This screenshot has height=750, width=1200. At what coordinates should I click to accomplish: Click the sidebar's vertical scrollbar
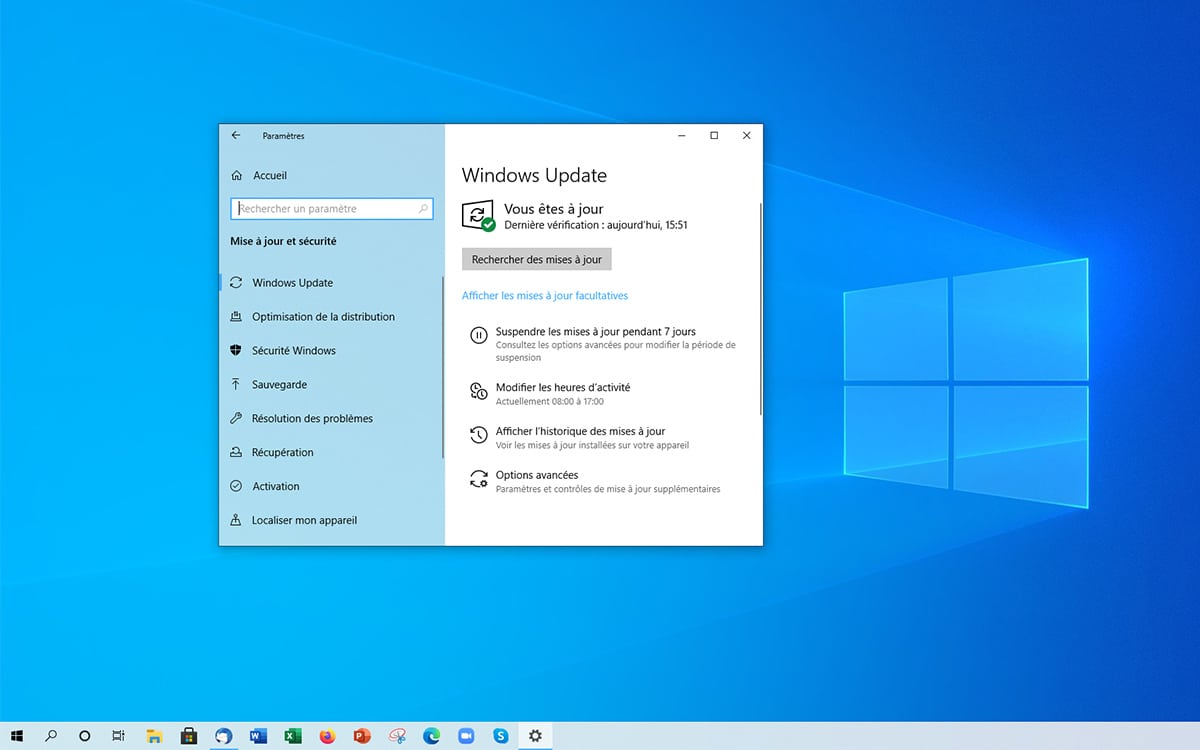tap(442, 367)
